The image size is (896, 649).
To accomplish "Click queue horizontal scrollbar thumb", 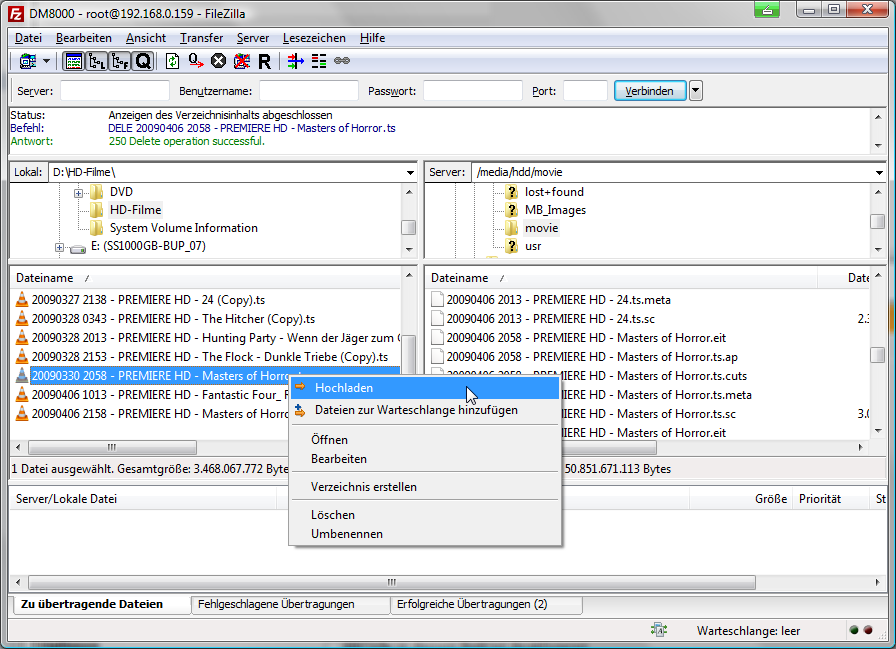I will click(391, 583).
